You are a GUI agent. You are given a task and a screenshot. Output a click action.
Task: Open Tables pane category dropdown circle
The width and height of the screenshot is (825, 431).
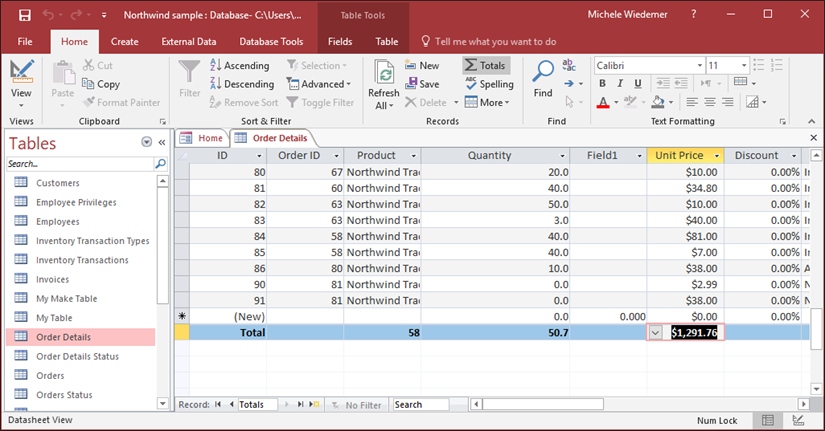click(x=147, y=142)
